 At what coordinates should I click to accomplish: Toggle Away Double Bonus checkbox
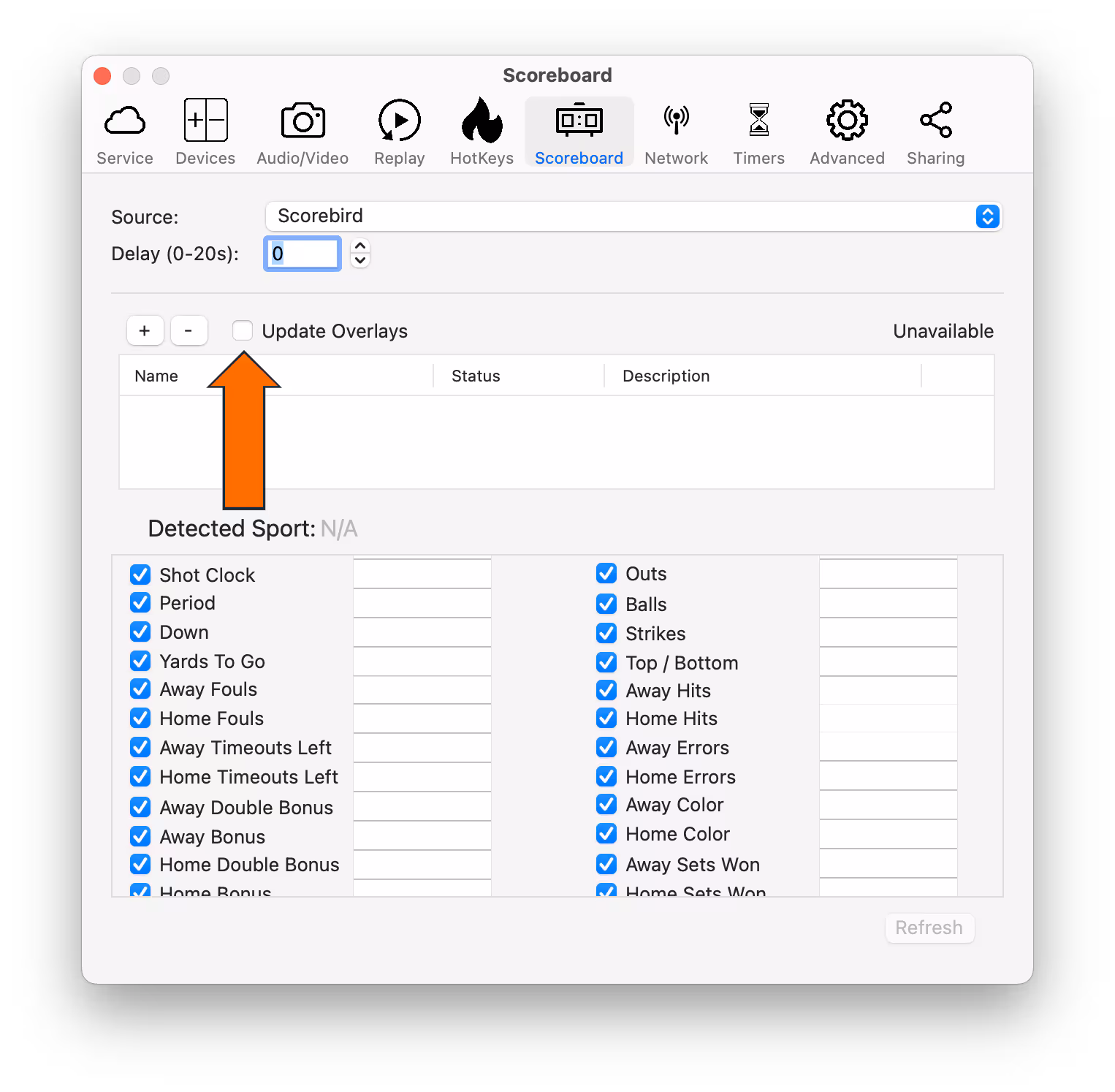(x=140, y=807)
